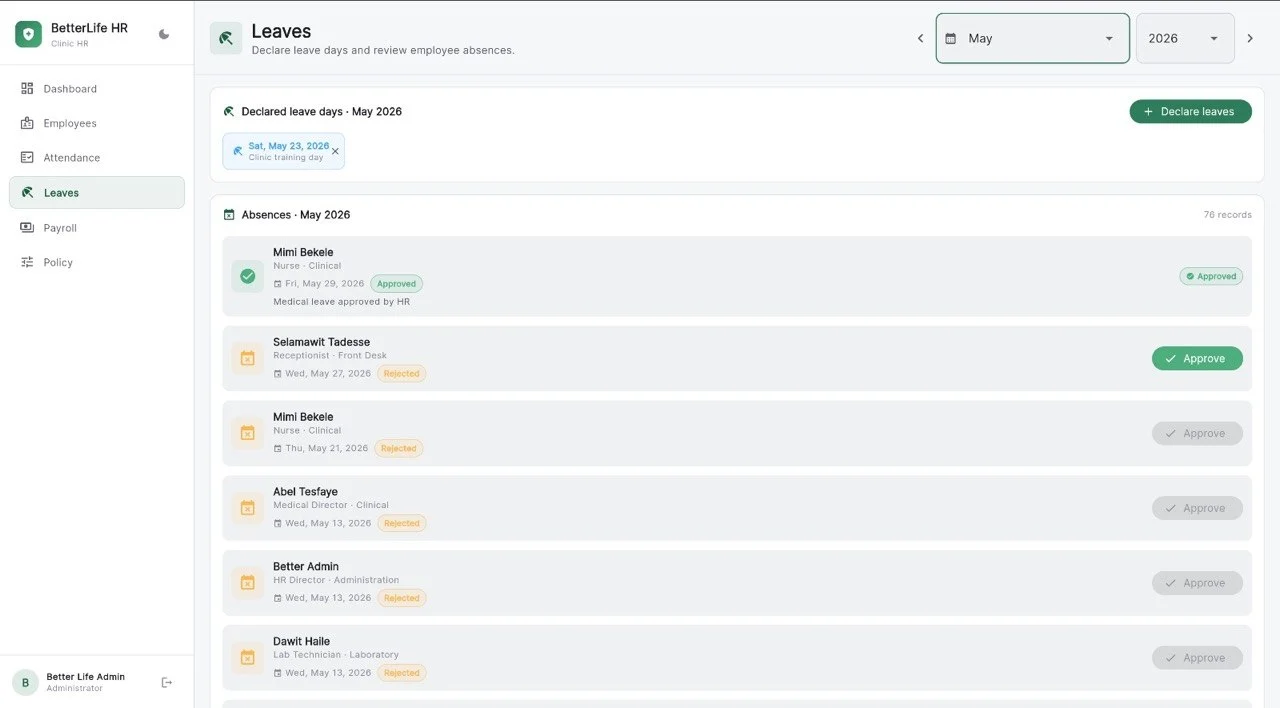Click the Selamawit Tadesse name
This screenshot has width=1280, height=708.
click(x=321, y=342)
